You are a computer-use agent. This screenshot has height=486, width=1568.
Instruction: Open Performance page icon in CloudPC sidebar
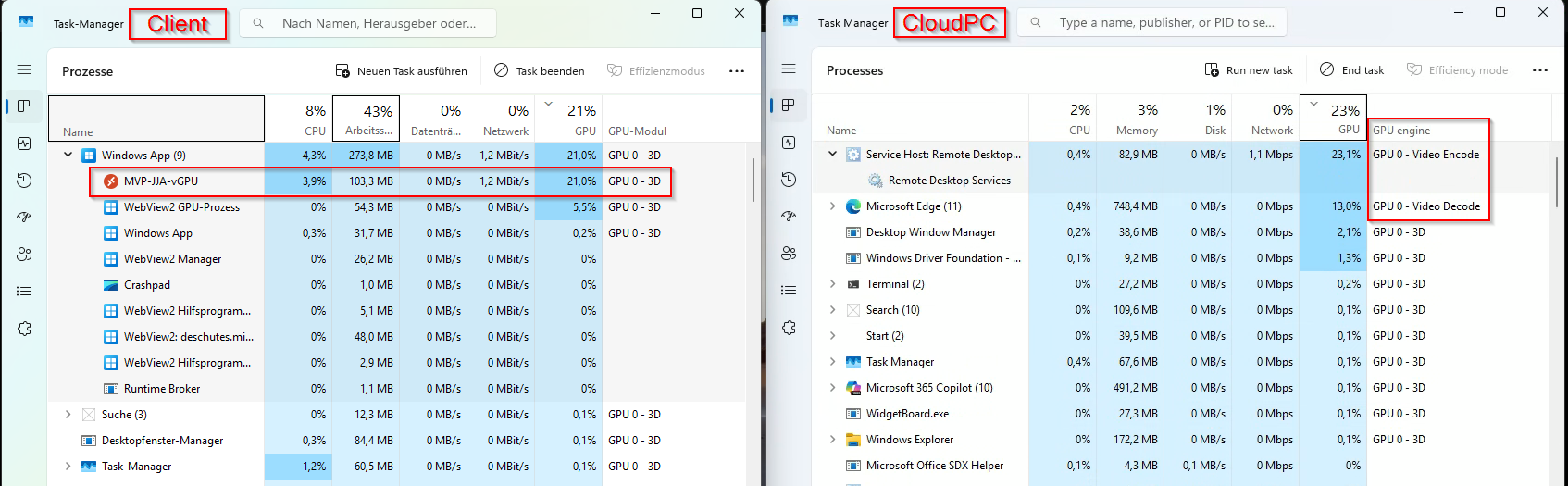(x=789, y=143)
